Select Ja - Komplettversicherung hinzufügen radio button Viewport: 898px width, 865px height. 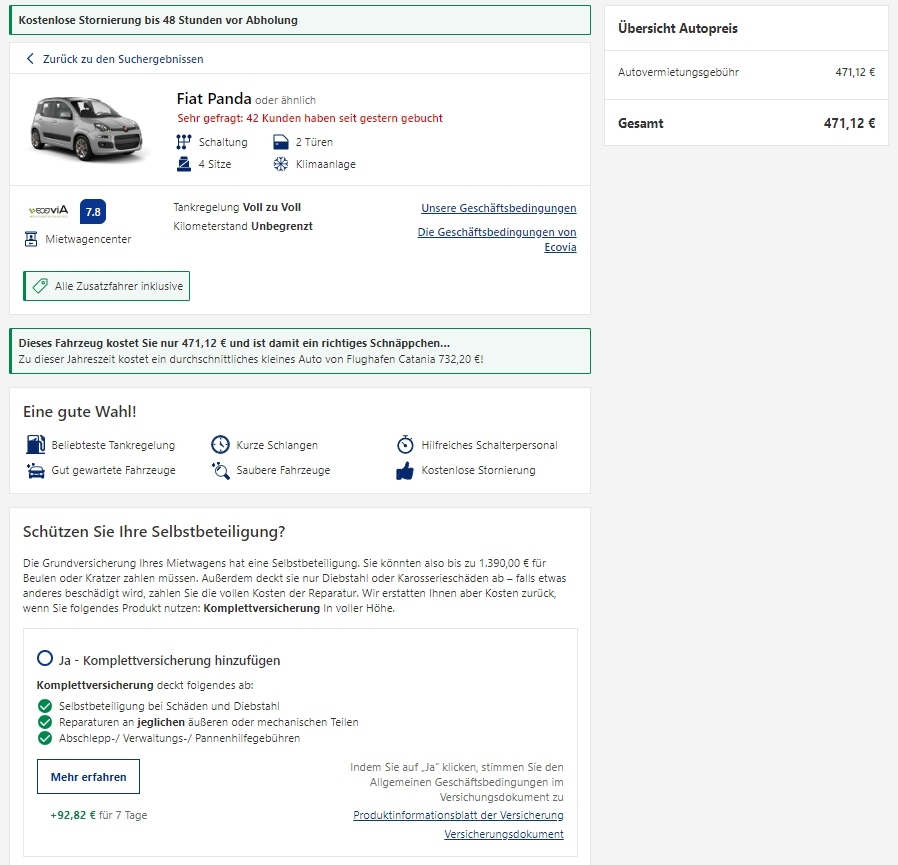pos(45,658)
